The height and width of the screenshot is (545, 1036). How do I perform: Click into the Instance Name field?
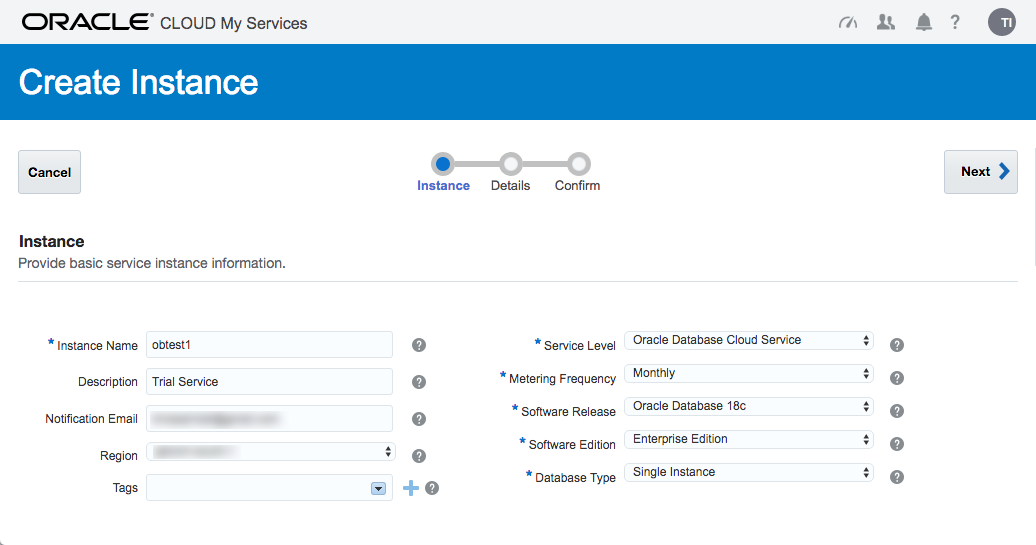pos(270,345)
